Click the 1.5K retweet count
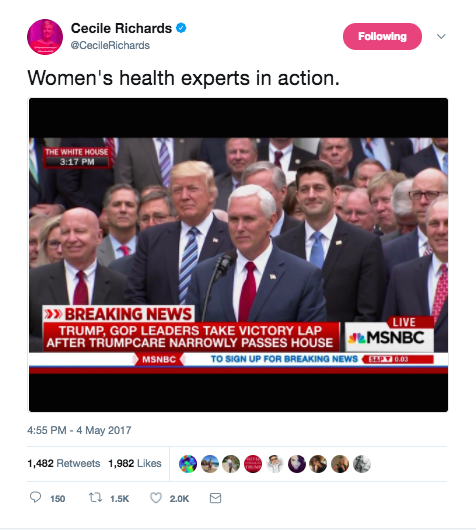476x530 pixels. pos(120,499)
